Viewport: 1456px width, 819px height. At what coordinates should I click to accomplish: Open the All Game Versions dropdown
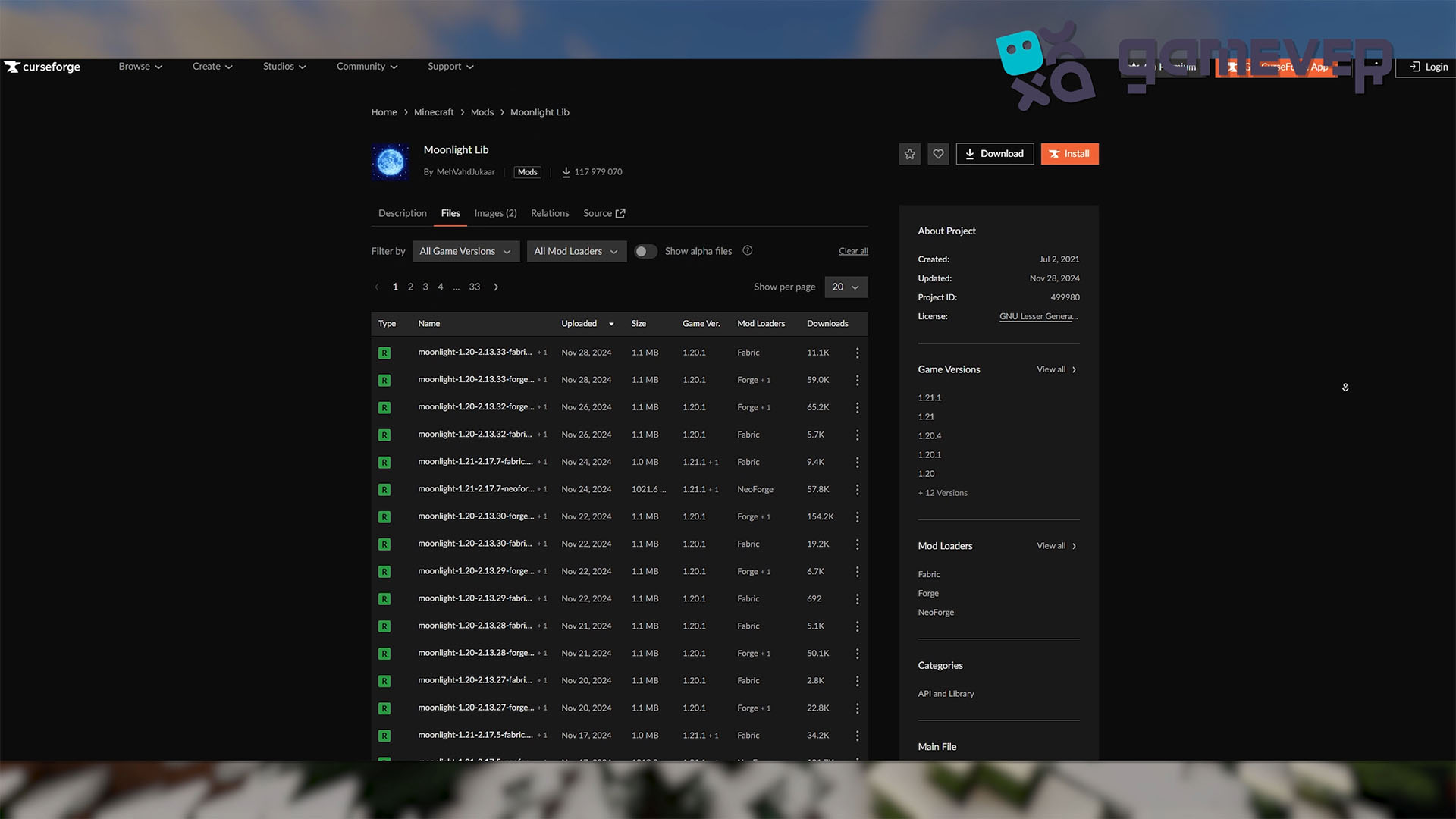(465, 251)
